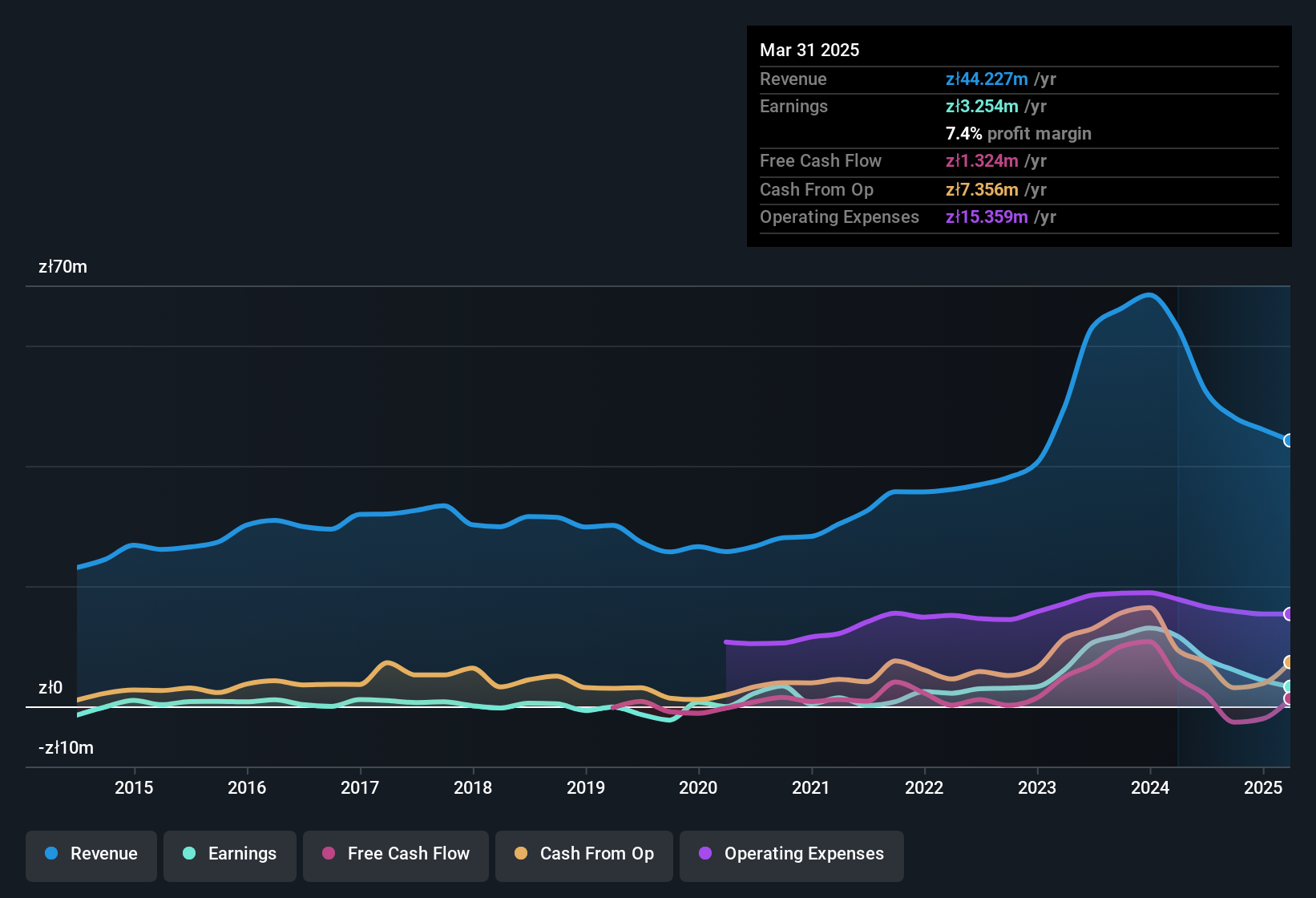Click the teal Earnings legend dot icon
The image size is (1316, 898).
(x=189, y=854)
